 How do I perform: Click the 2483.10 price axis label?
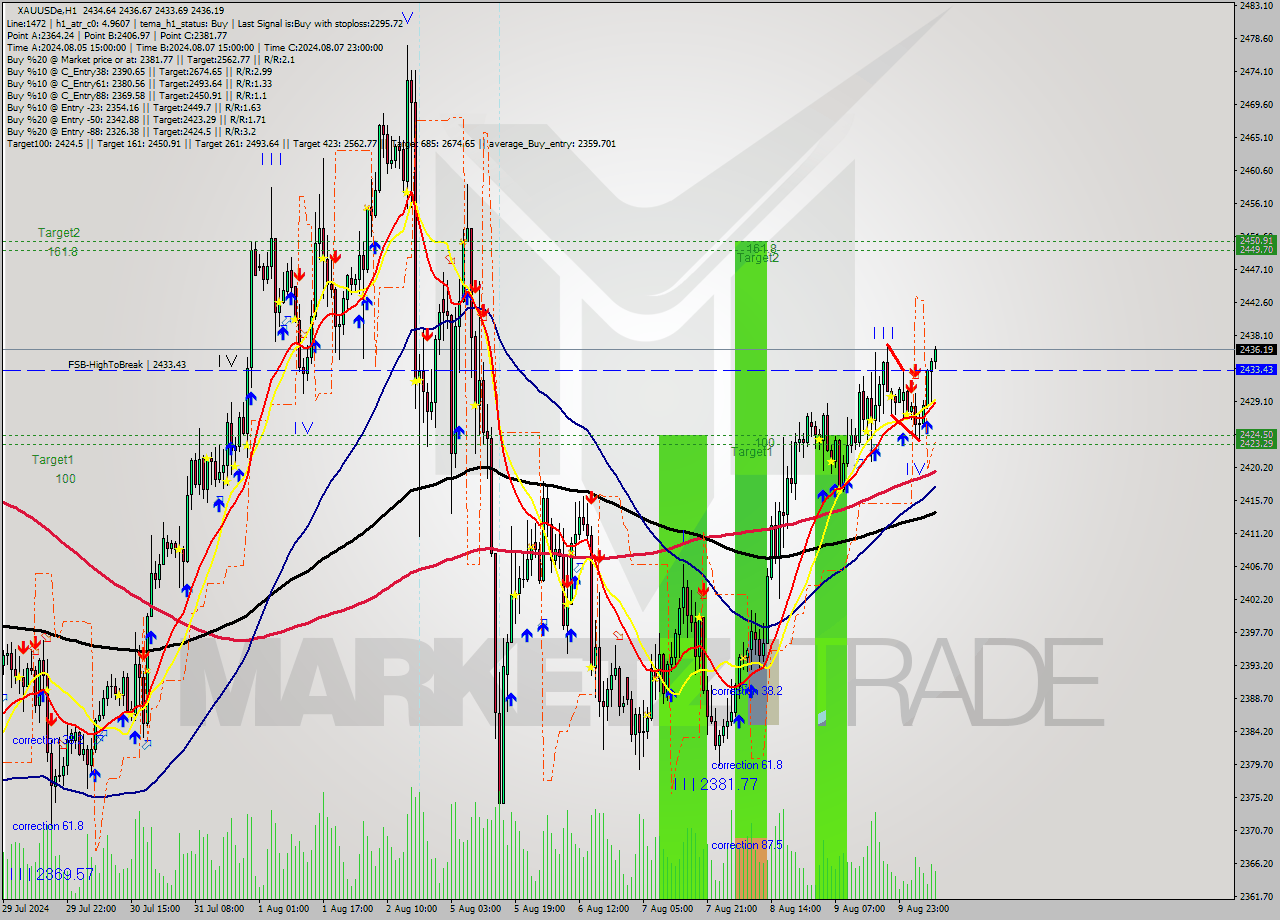(1256, 6)
